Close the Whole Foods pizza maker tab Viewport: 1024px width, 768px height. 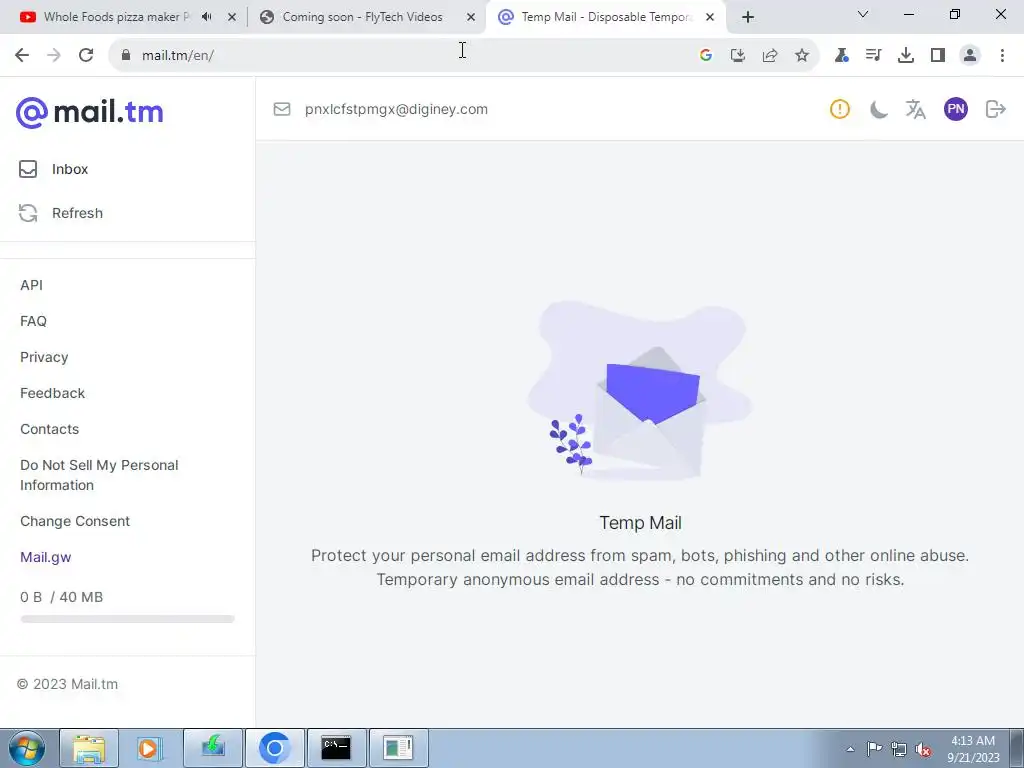pos(232,17)
